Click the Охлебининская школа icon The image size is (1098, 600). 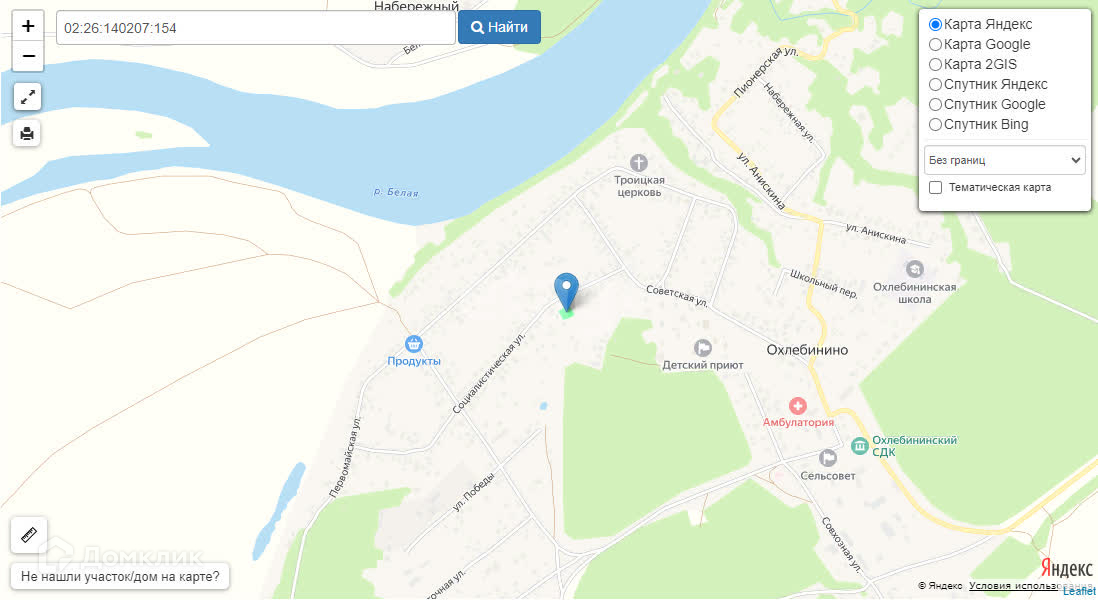tap(915, 269)
